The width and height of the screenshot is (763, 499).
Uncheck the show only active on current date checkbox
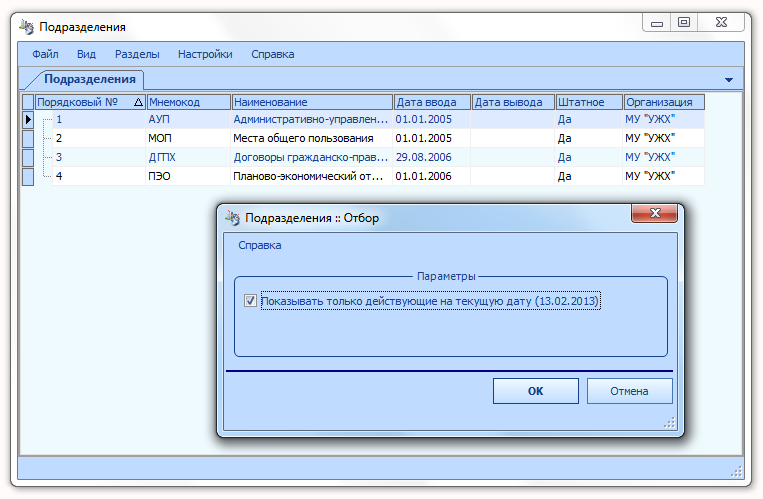click(x=250, y=301)
